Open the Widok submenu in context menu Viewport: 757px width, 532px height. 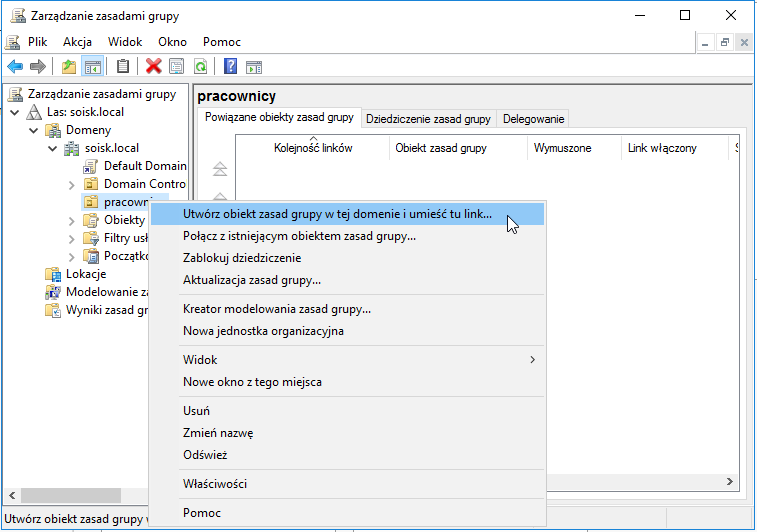click(x=347, y=360)
